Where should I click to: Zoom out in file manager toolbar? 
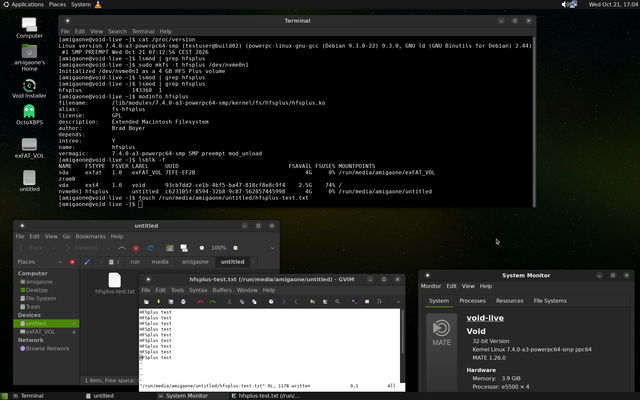point(202,248)
